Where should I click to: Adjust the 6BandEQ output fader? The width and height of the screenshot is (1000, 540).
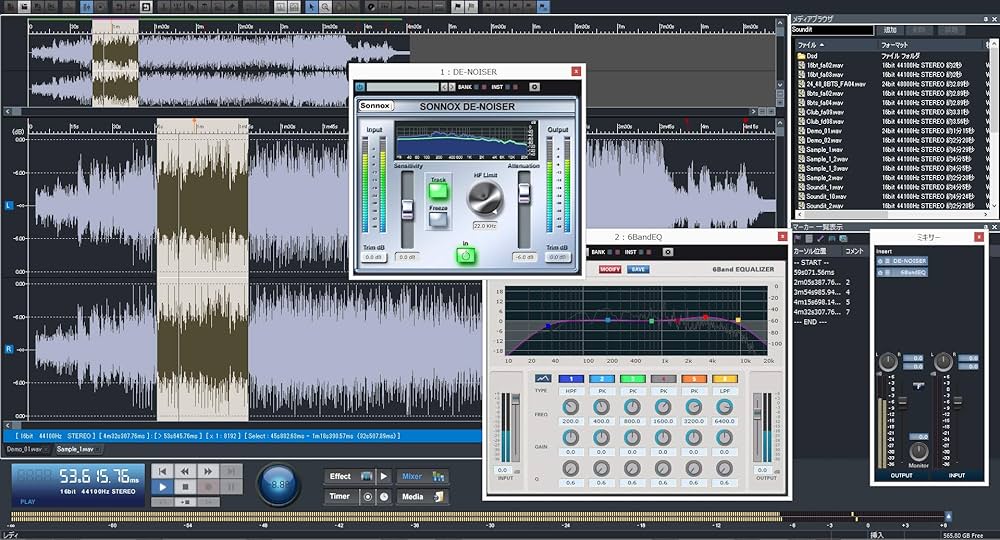[x=758, y=413]
